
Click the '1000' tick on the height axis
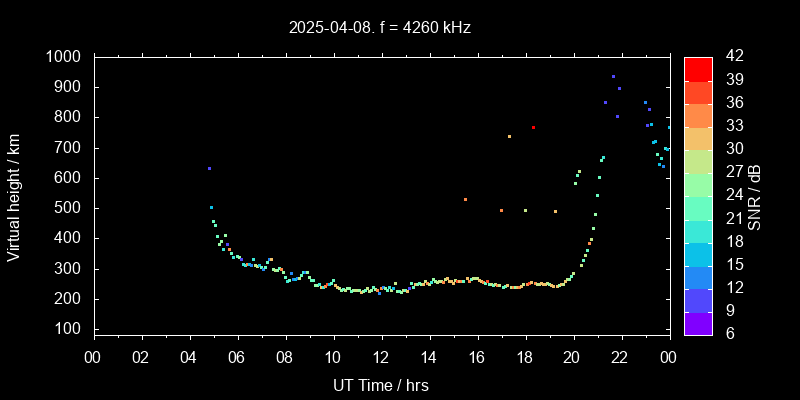coord(67,57)
